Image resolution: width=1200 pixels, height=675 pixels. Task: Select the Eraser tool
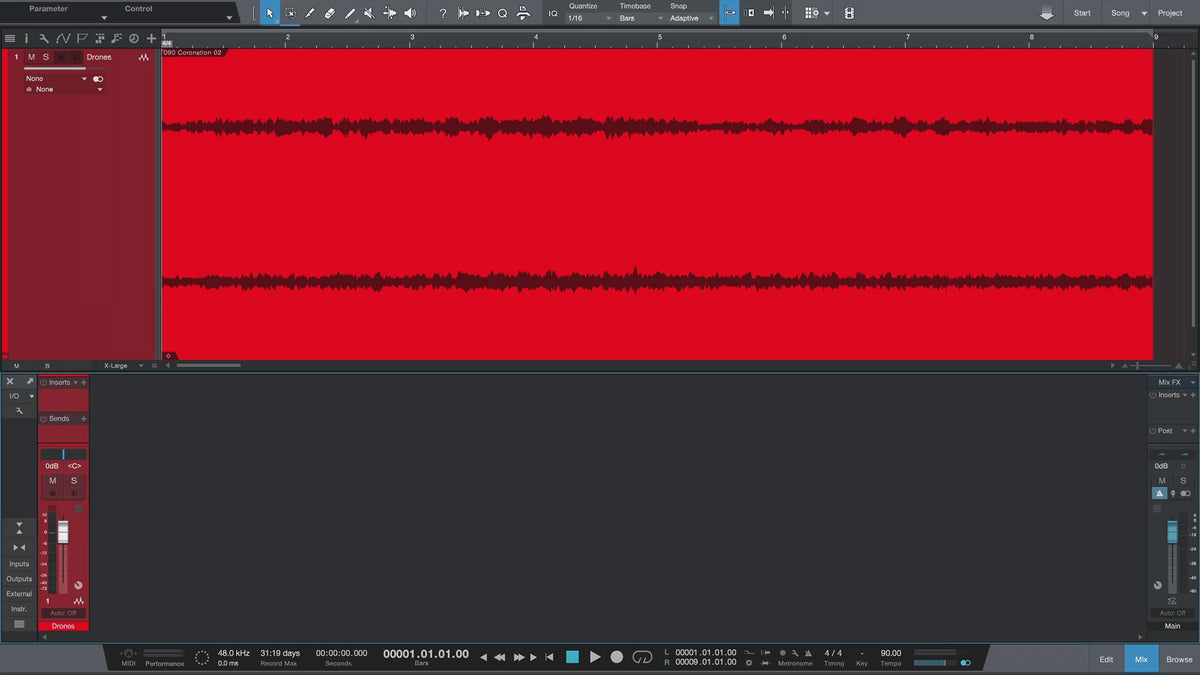coord(329,13)
